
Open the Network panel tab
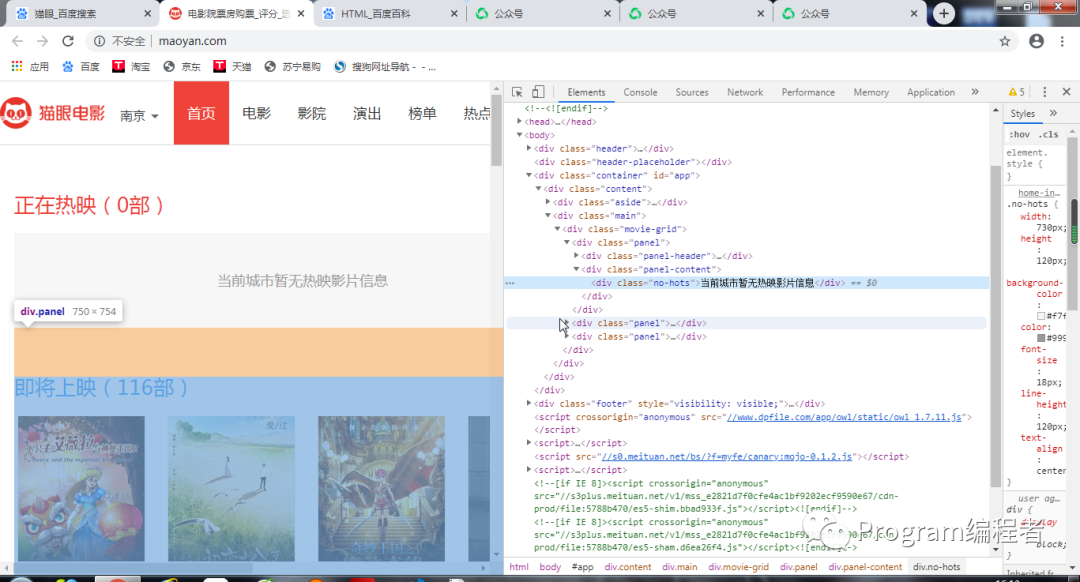pyautogui.click(x=745, y=91)
